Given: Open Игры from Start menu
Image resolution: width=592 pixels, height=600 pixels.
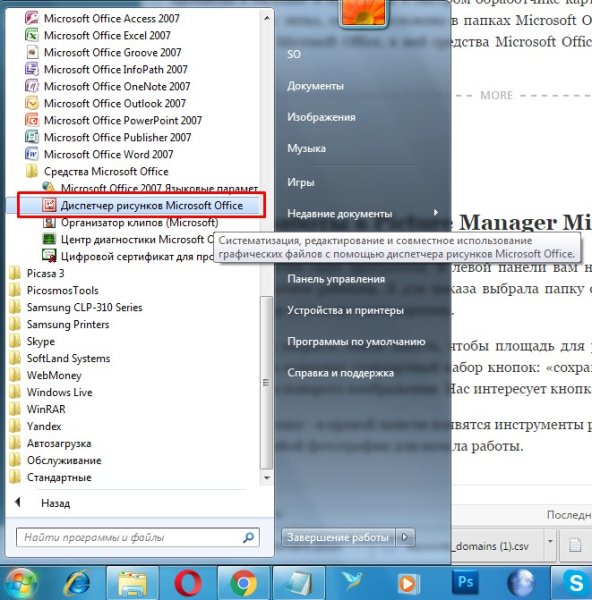Looking at the screenshot, I should click(300, 182).
